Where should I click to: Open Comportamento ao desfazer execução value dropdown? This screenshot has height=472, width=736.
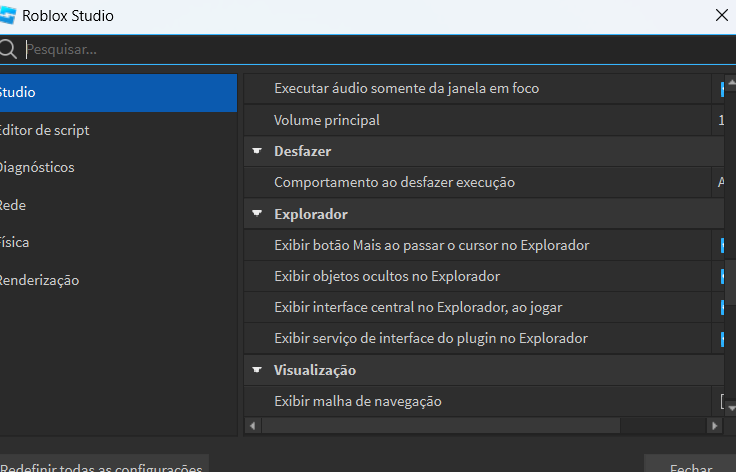tap(719, 182)
